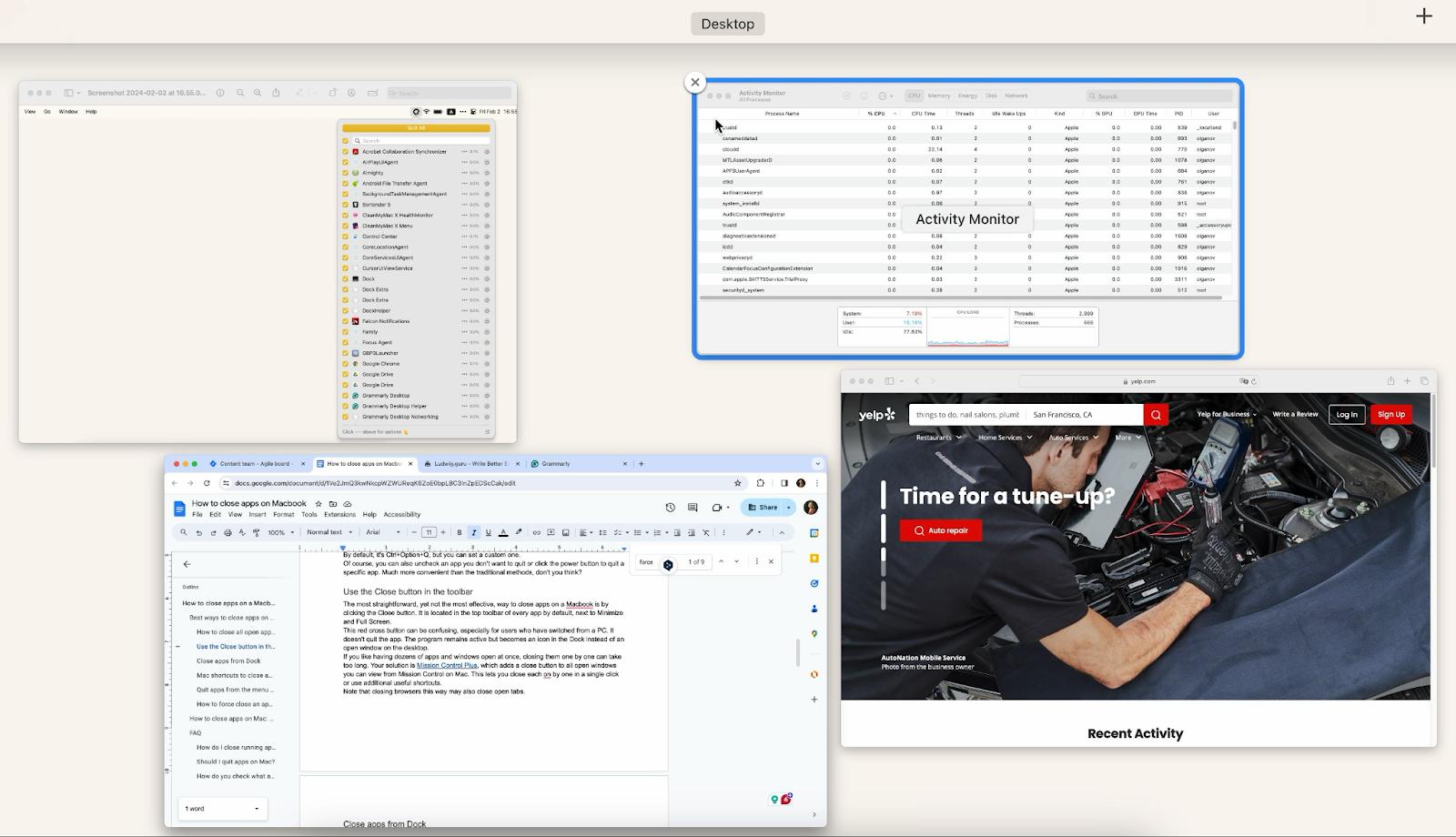Click the share icon in Preview toolbar
Image resolution: width=1456 pixels, height=837 pixels.
pyautogui.click(x=276, y=93)
